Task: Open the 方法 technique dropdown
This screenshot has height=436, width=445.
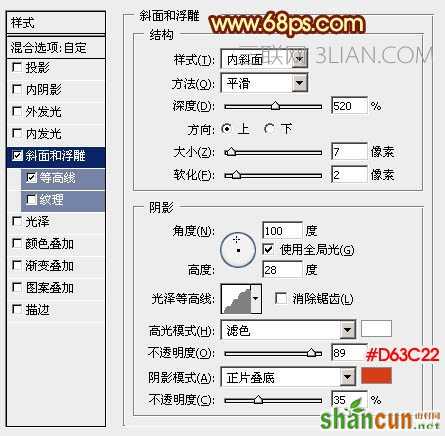Action: coord(300,83)
